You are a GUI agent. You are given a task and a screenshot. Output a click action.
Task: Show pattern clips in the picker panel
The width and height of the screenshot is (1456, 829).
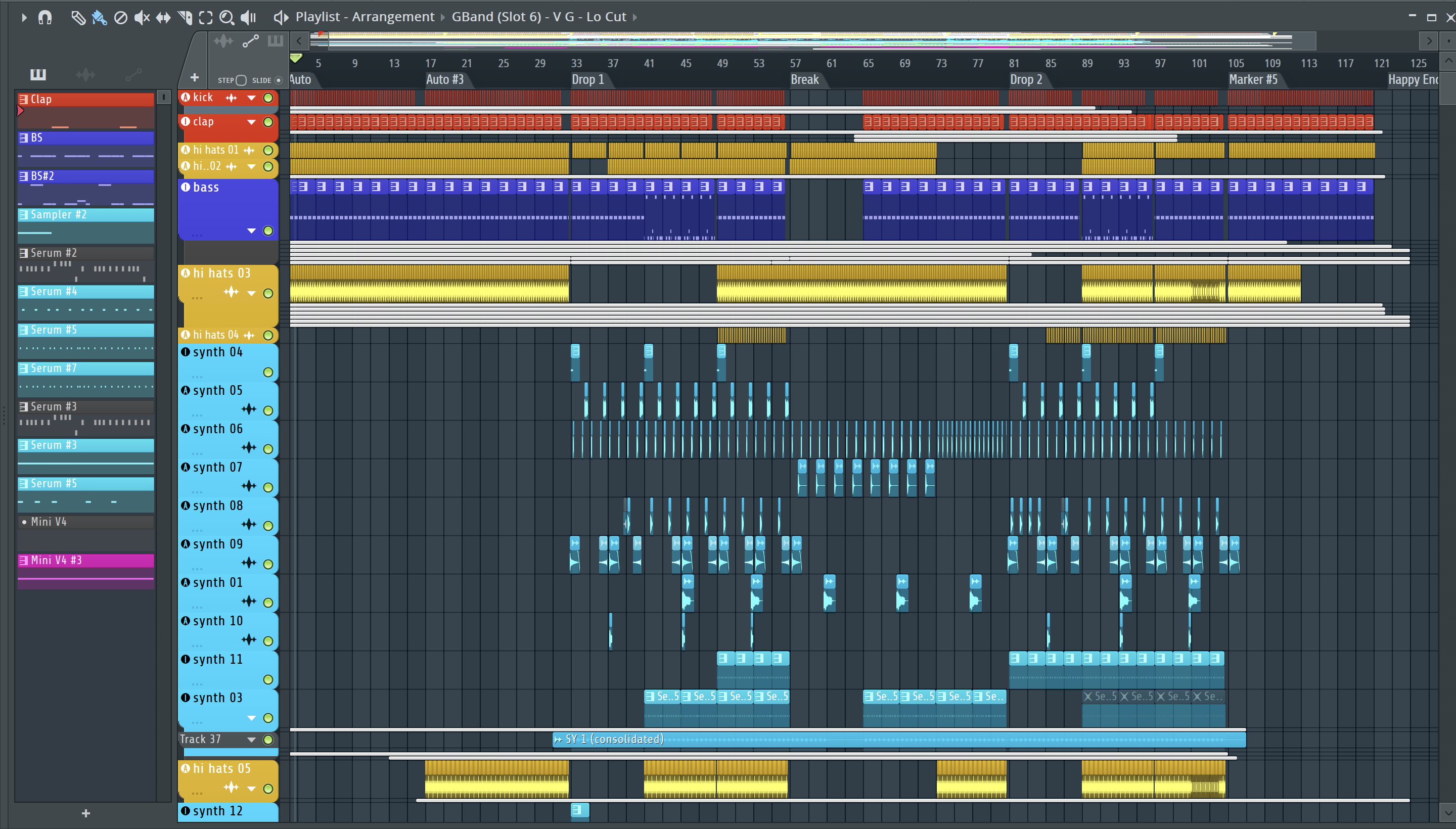(x=38, y=74)
